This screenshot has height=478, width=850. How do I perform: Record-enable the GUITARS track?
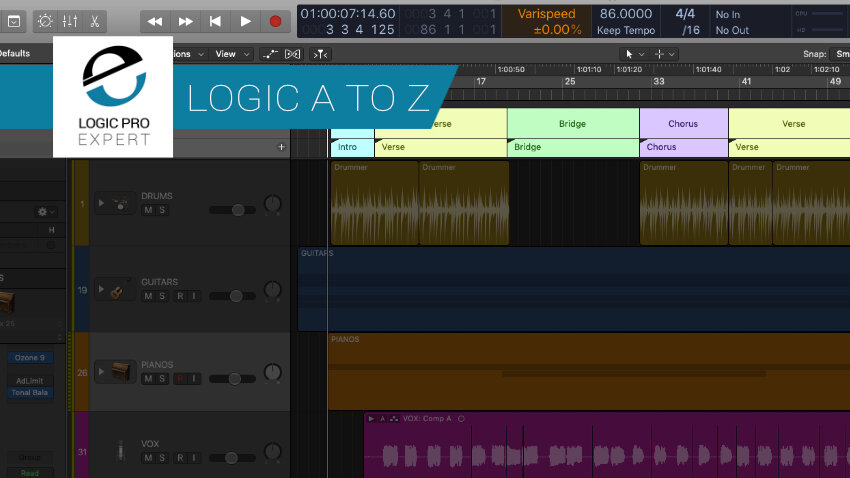(180, 296)
